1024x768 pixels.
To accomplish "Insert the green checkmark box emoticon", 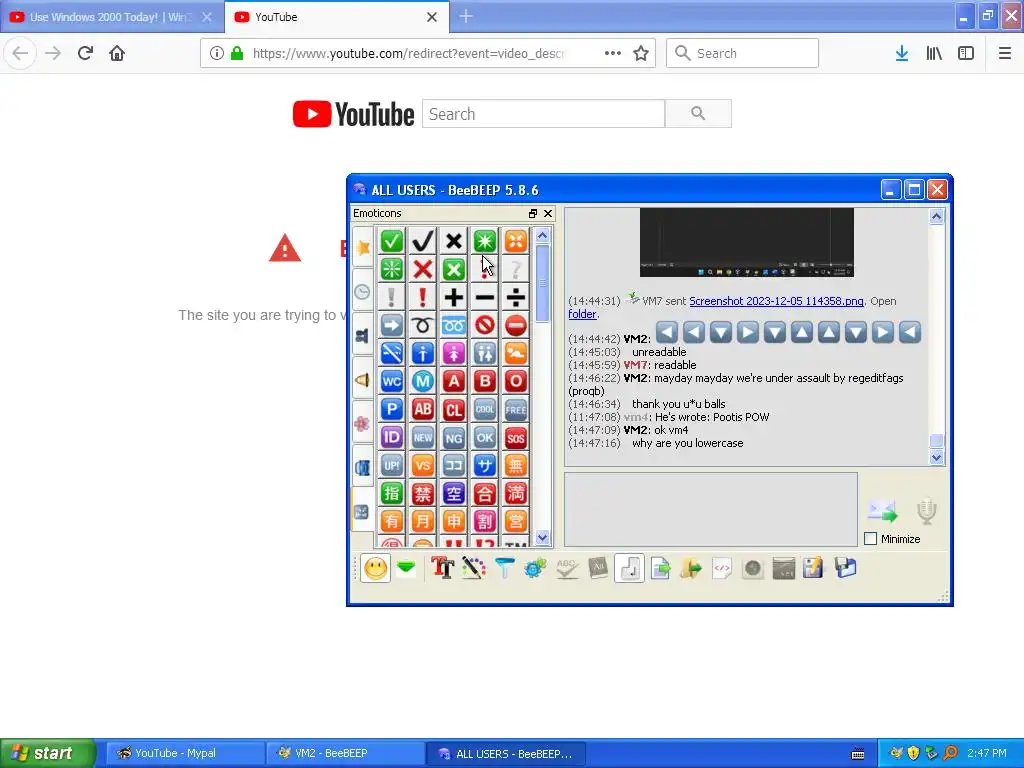I will point(392,241).
